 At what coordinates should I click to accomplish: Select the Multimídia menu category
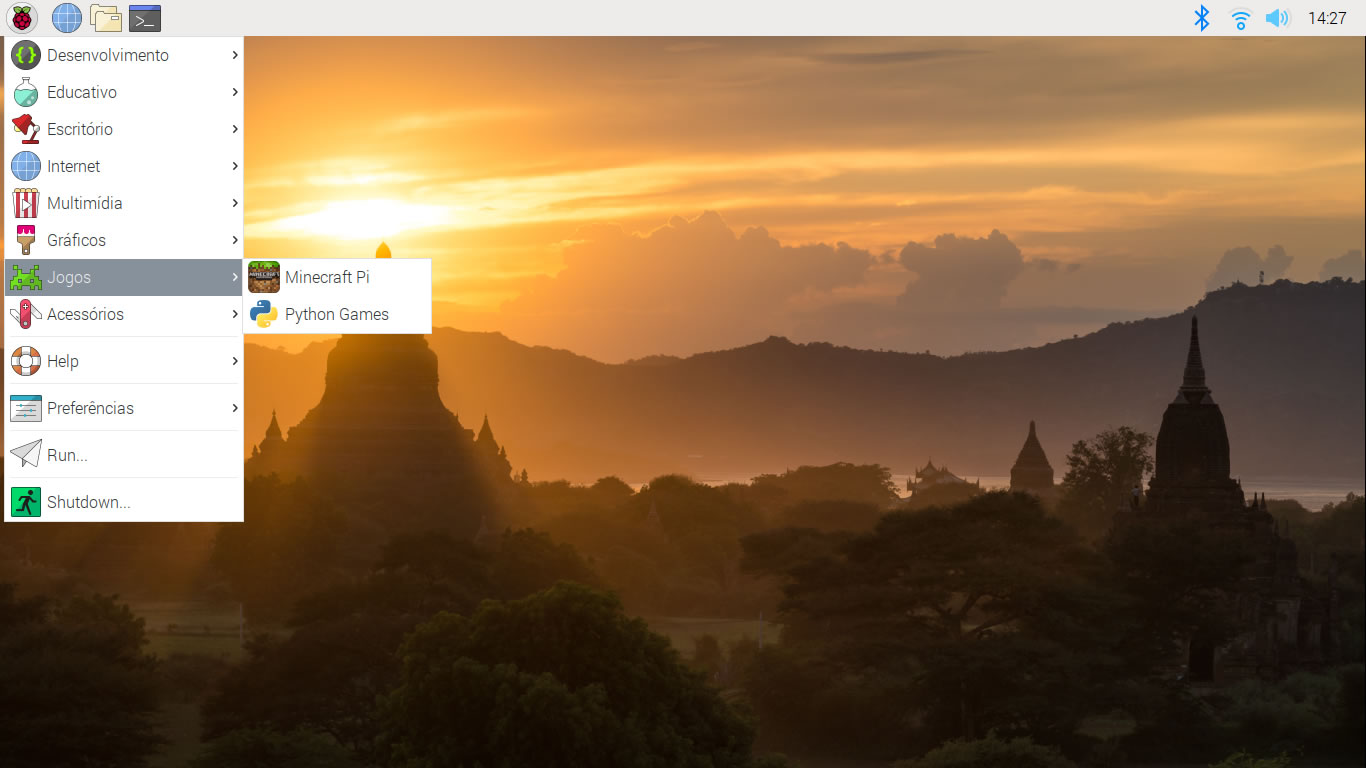124,203
